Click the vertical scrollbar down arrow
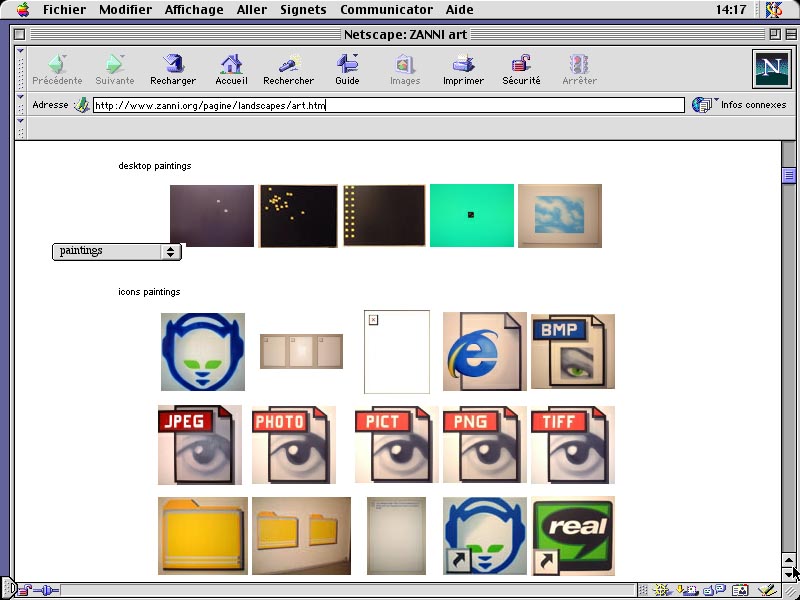 click(x=789, y=574)
